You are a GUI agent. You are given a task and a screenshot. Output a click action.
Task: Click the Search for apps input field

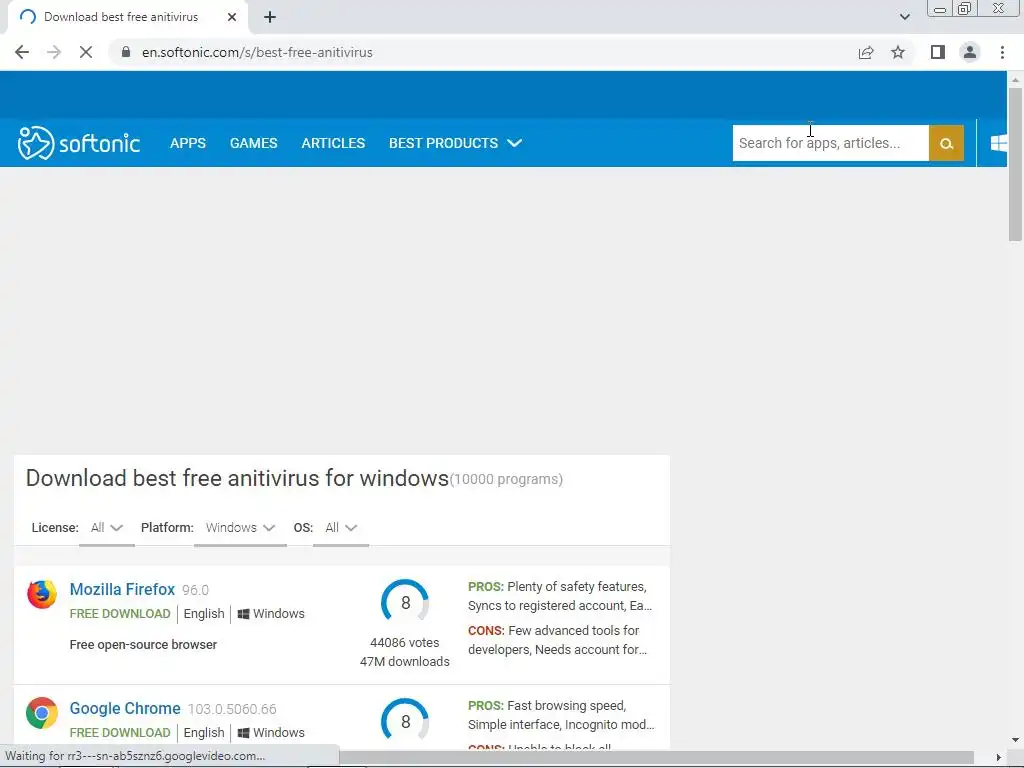tap(831, 143)
